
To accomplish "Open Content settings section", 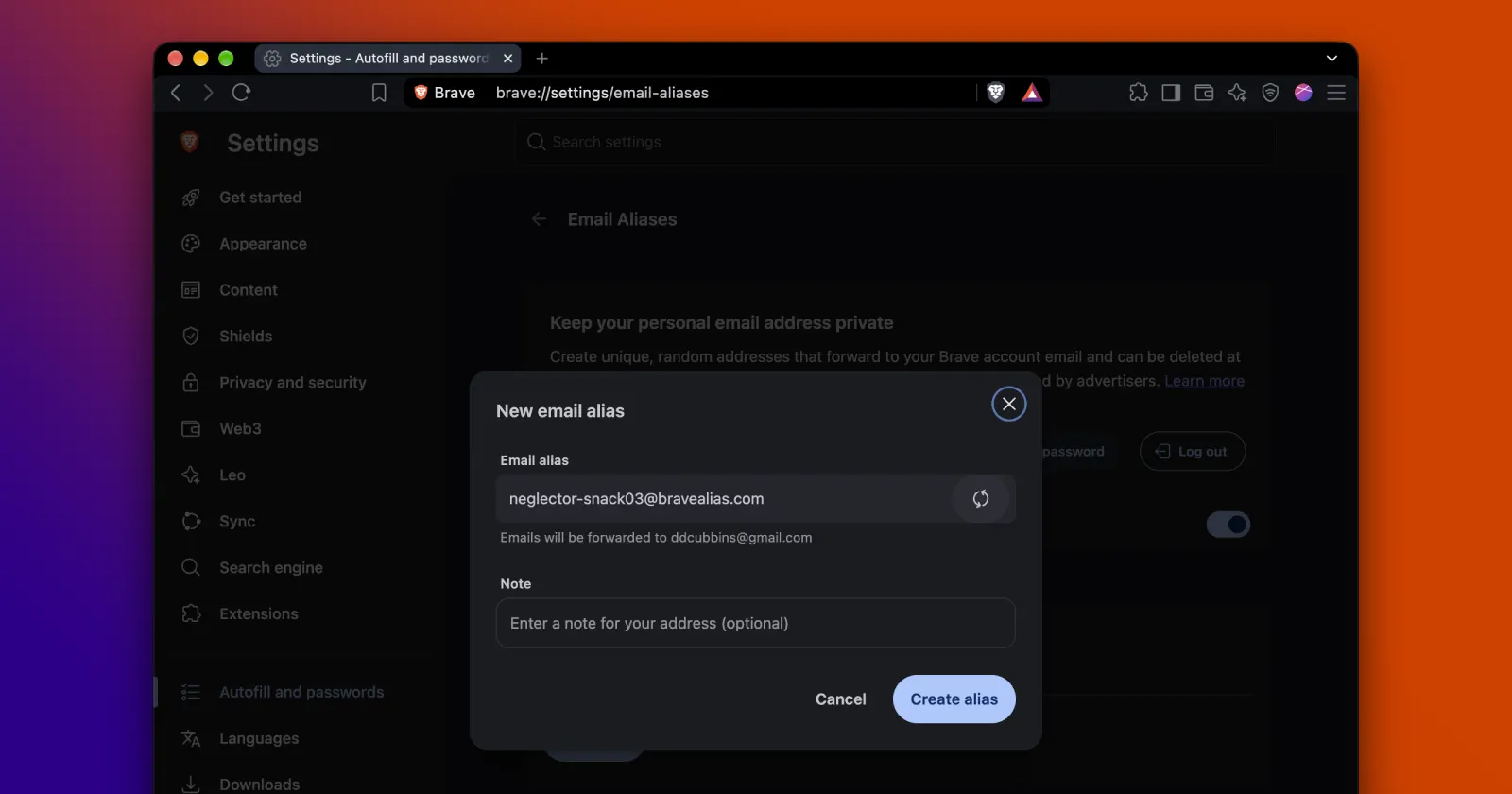I will 249,290.
